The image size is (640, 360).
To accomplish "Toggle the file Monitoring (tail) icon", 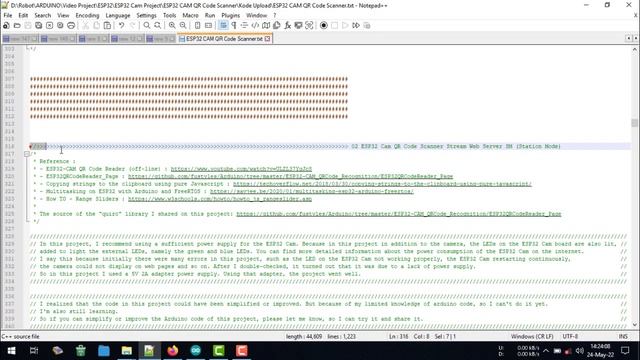I will (x=309, y=25).
